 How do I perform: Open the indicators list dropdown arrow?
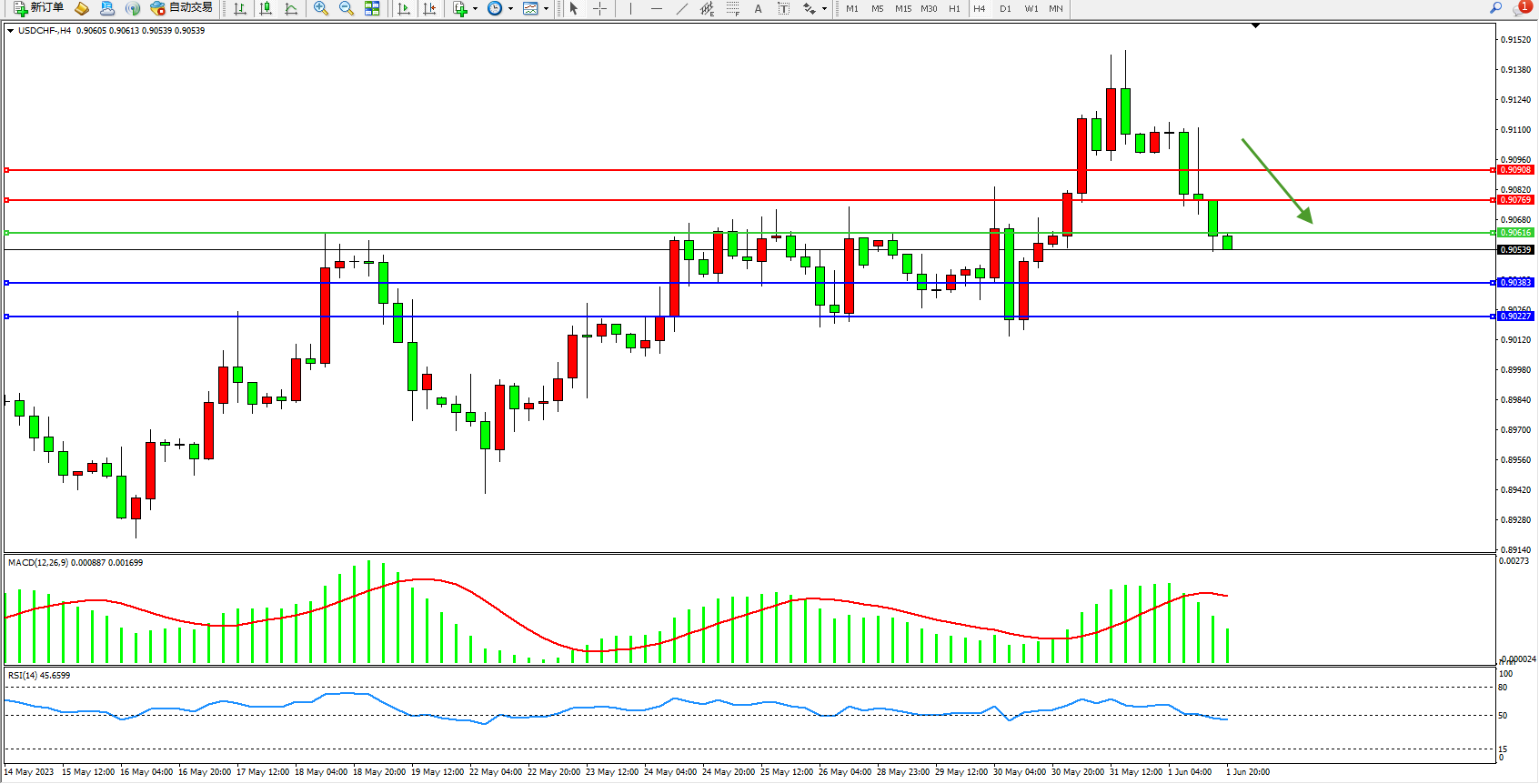475,9
